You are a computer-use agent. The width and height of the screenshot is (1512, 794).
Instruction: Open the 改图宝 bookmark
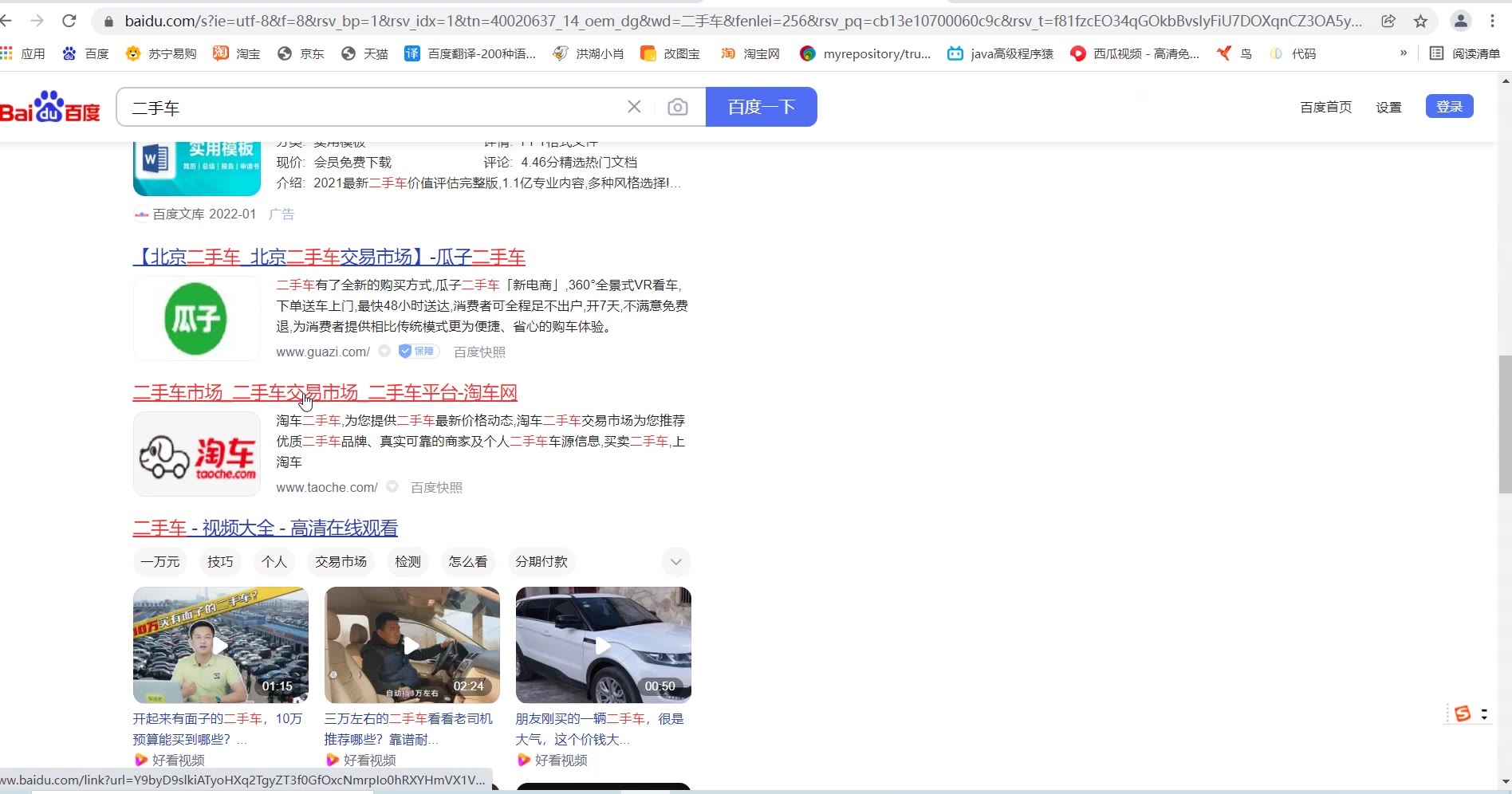point(671,53)
